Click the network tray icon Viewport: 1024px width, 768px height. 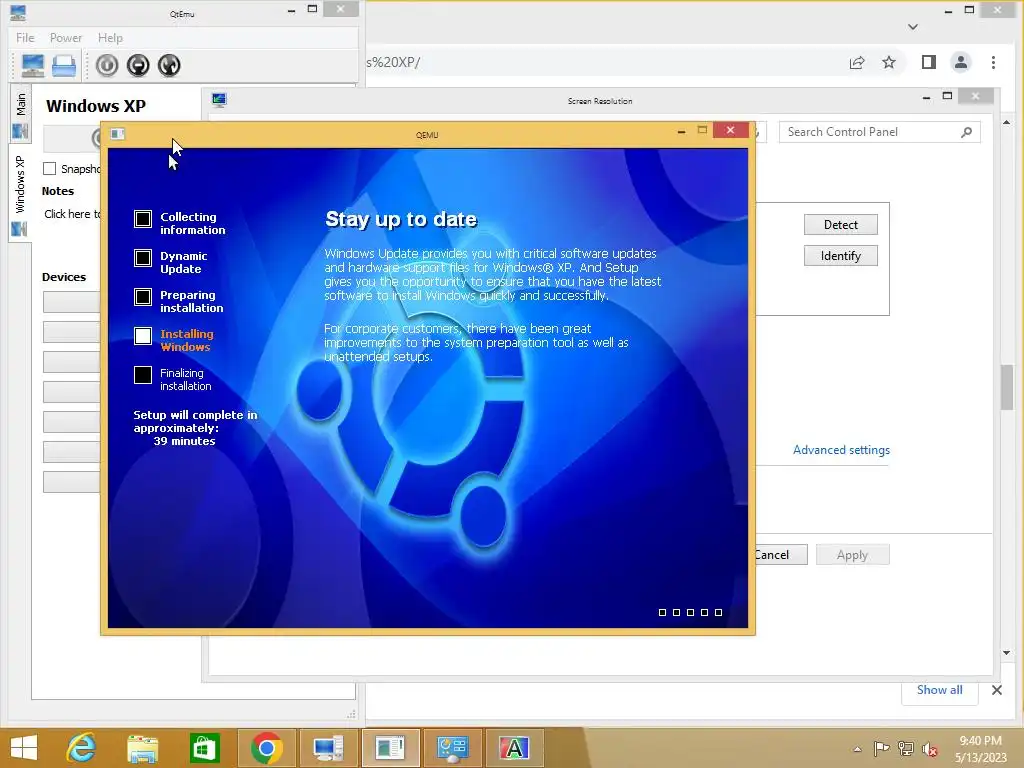click(x=905, y=748)
